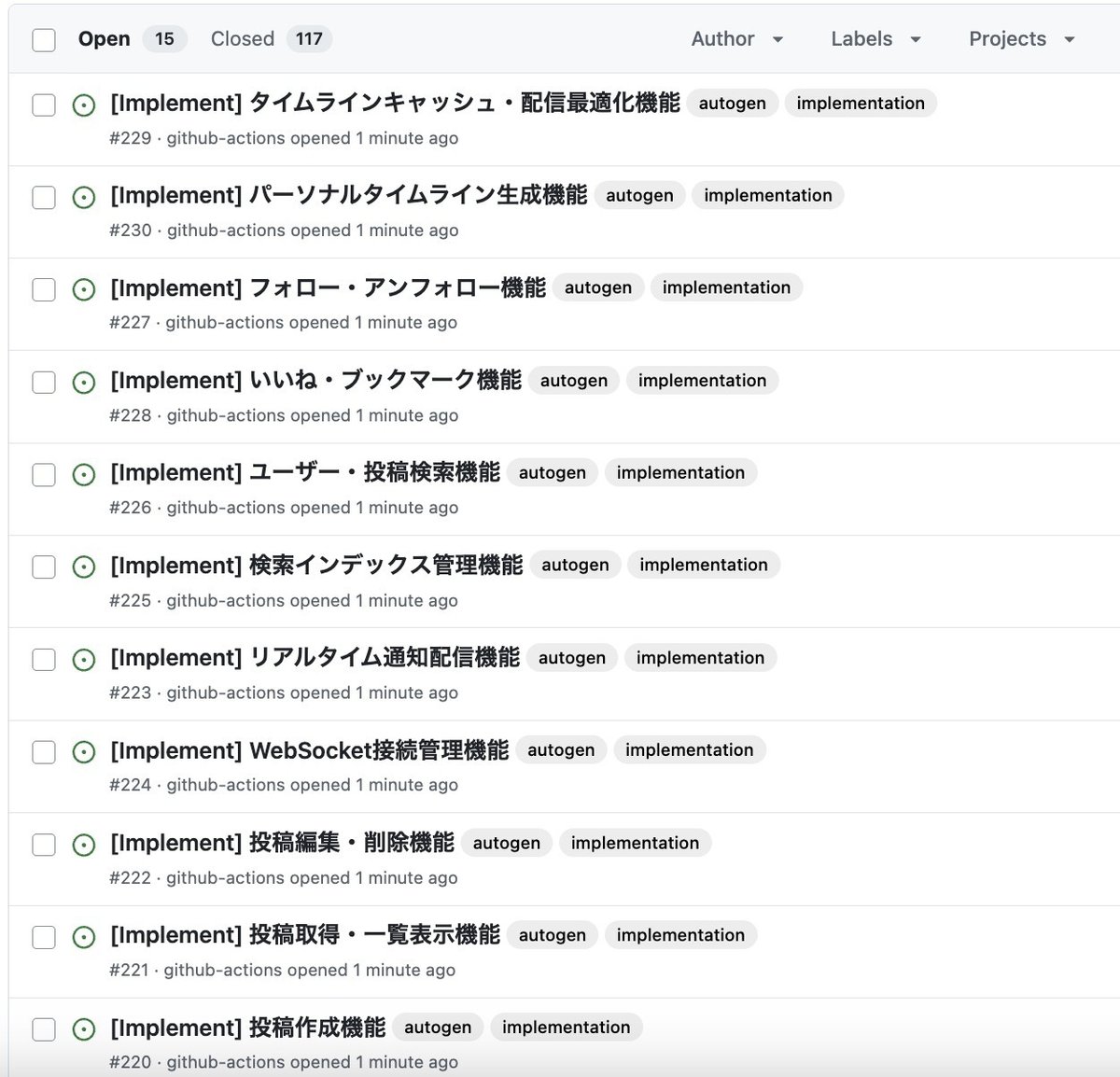Click the autogen label on issue #223
1120x1077 pixels.
pos(571,658)
